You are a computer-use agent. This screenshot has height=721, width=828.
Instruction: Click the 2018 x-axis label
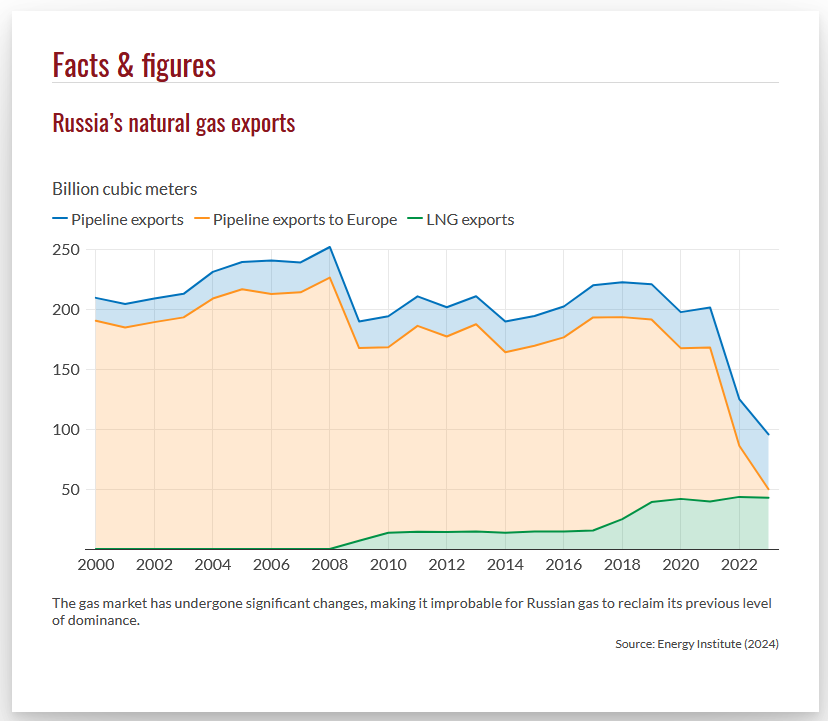622,565
